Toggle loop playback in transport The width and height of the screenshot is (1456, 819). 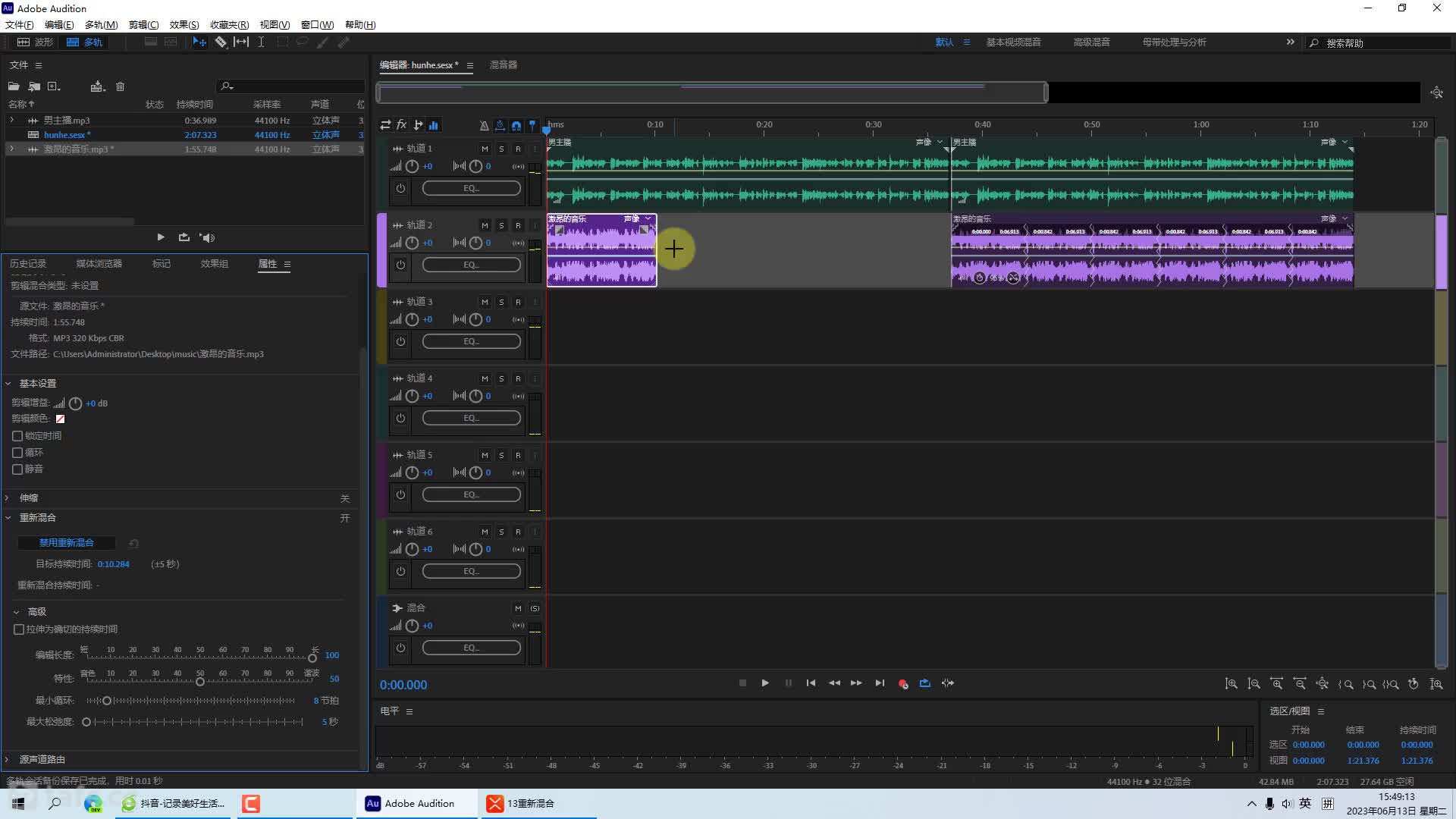point(925,683)
